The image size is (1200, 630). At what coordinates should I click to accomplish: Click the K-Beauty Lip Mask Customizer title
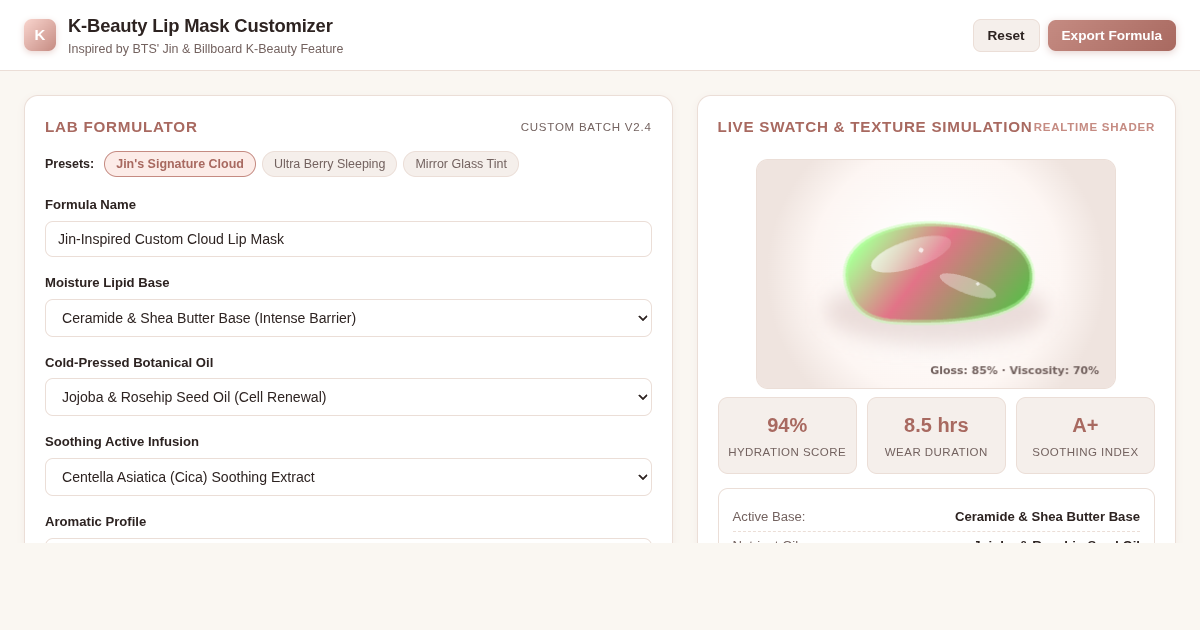(x=200, y=26)
